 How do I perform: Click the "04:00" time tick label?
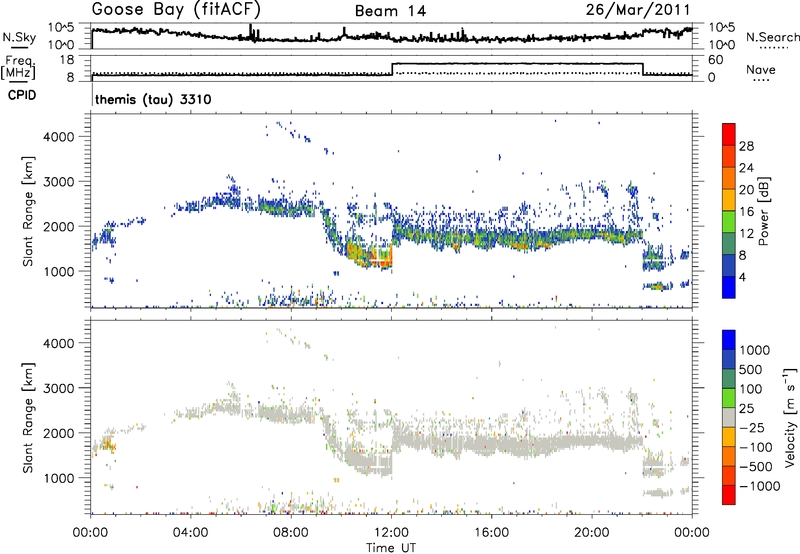(x=191, y=533)
